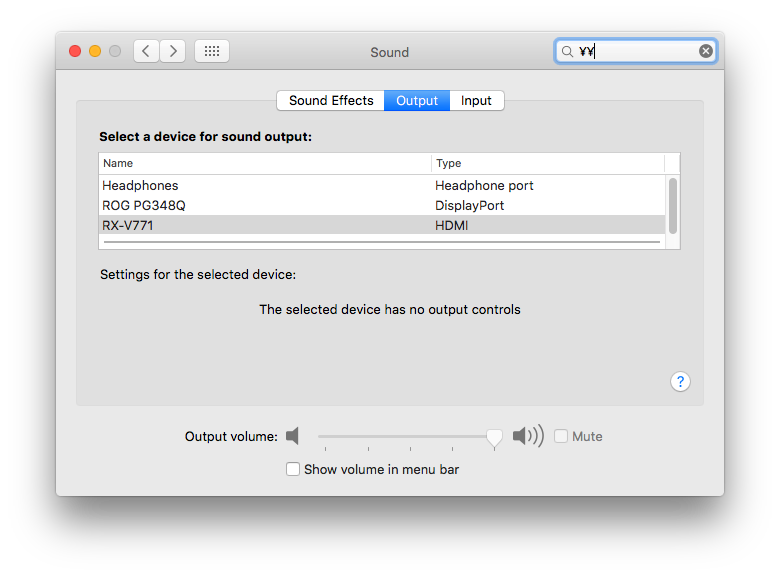Minimize the Sound window with yellow button

click(x=95, y=51)
